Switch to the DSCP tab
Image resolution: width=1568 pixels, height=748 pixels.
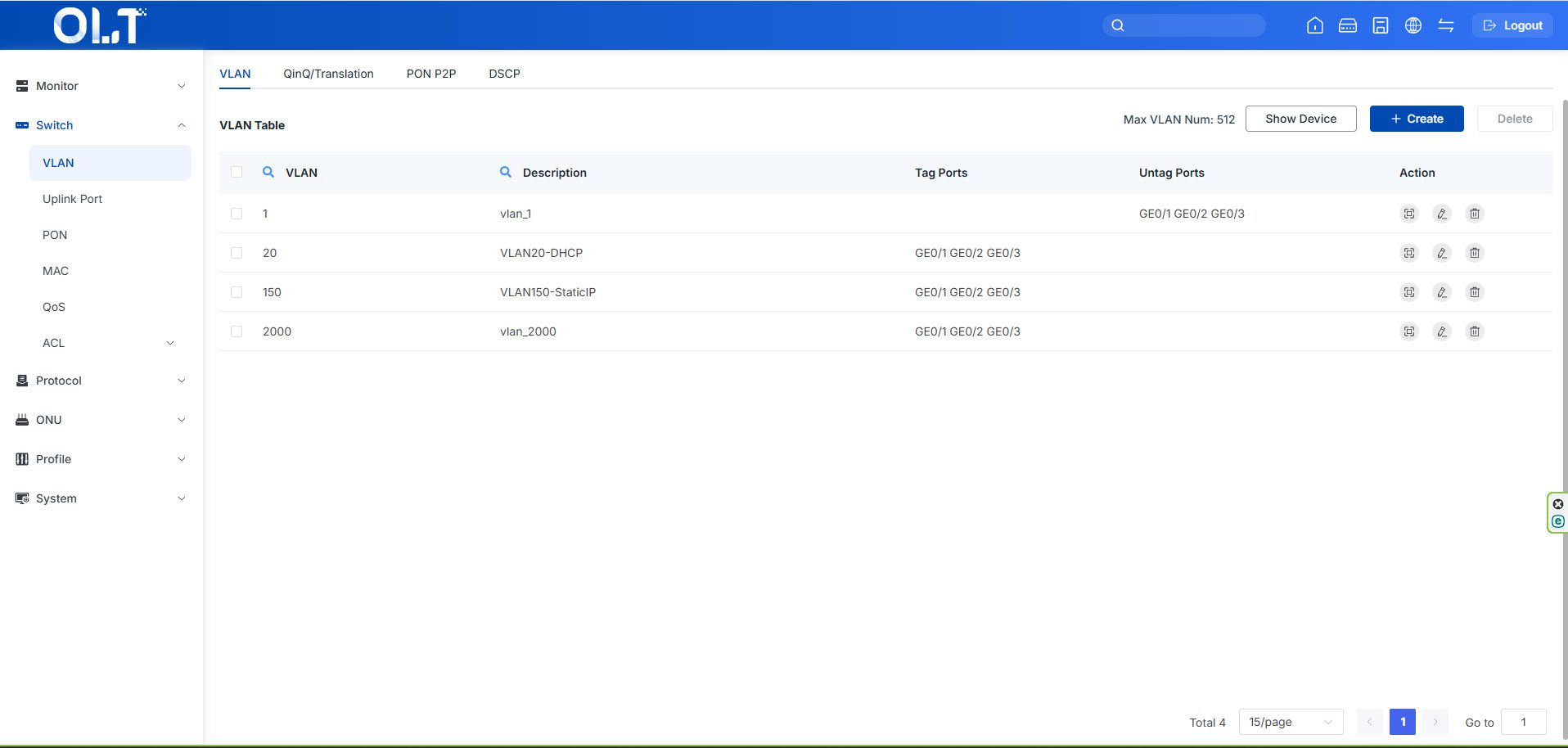pyautogui.click(x=504, y=74)
